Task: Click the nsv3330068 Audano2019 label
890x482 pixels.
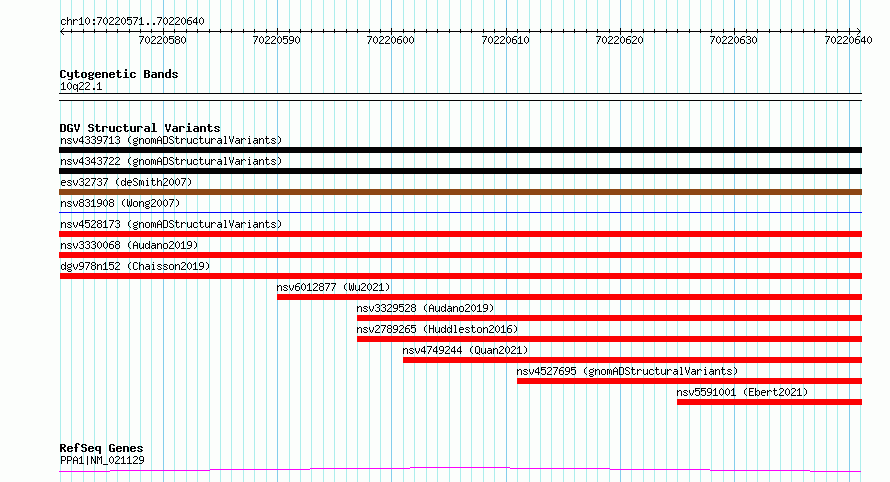Action: (129, 245)
